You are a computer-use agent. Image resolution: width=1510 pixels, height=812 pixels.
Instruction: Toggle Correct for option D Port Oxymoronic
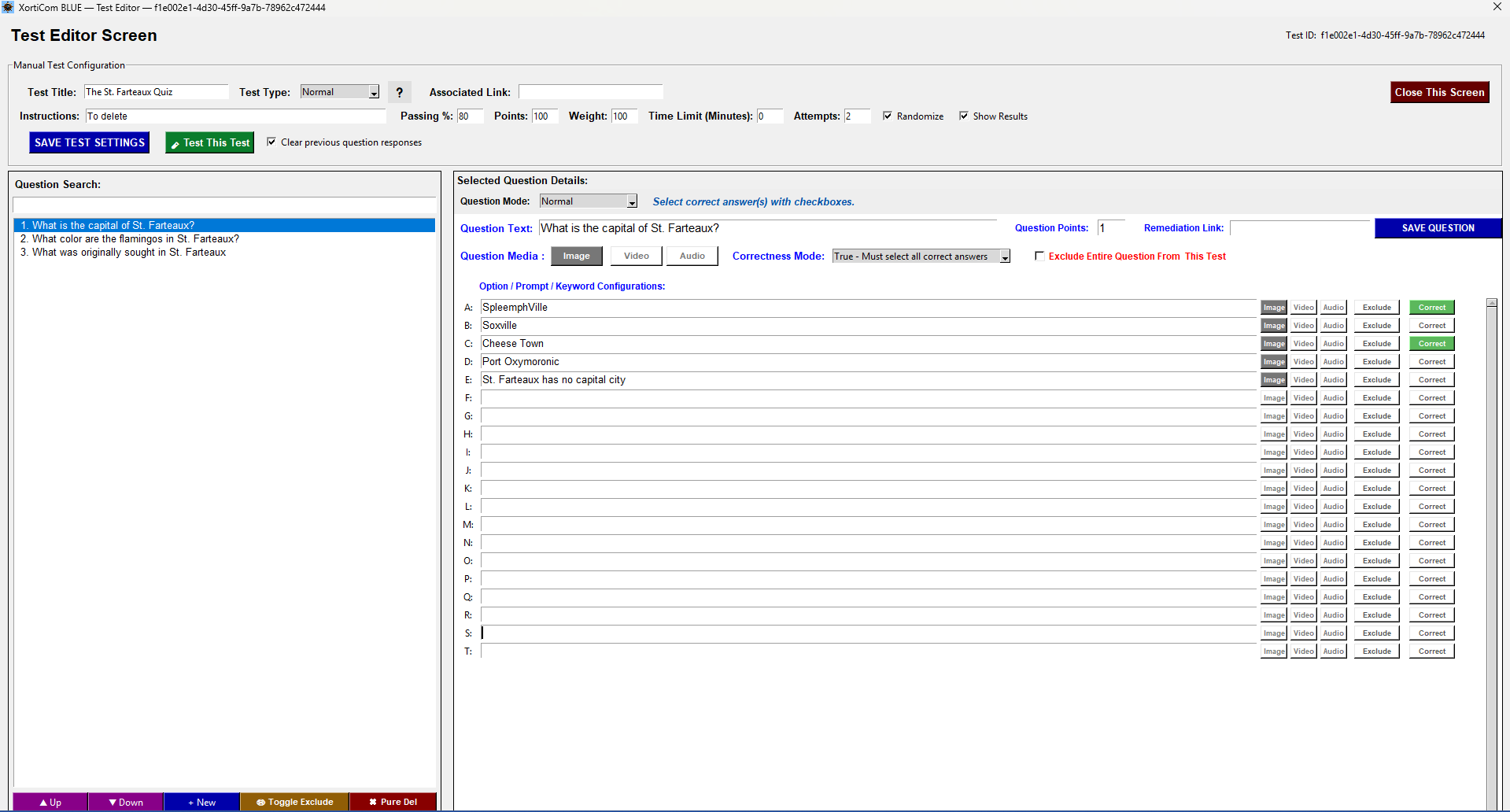pos(1432,362)
